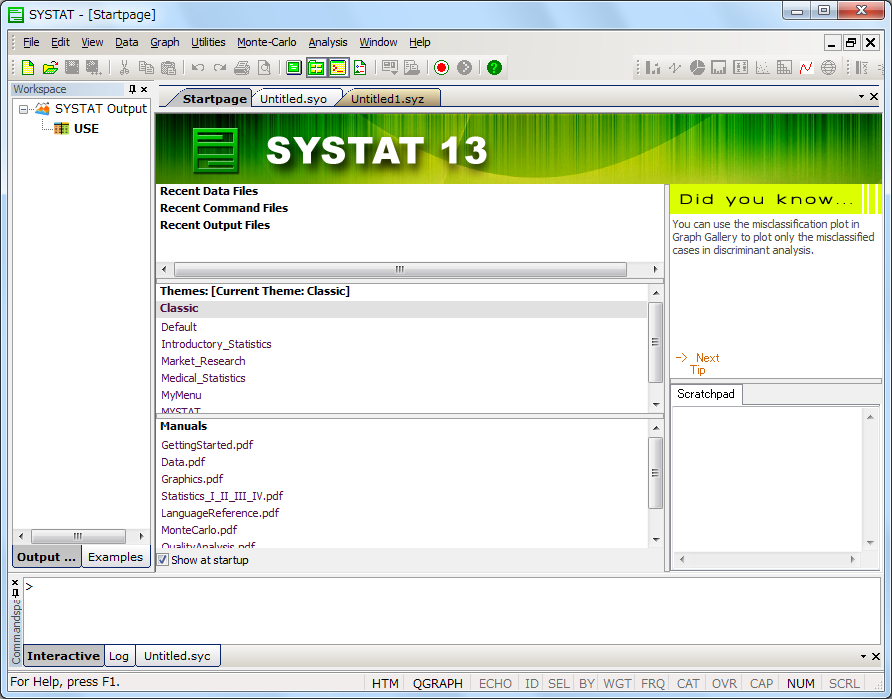Click the Print toolbar icon

242,68
